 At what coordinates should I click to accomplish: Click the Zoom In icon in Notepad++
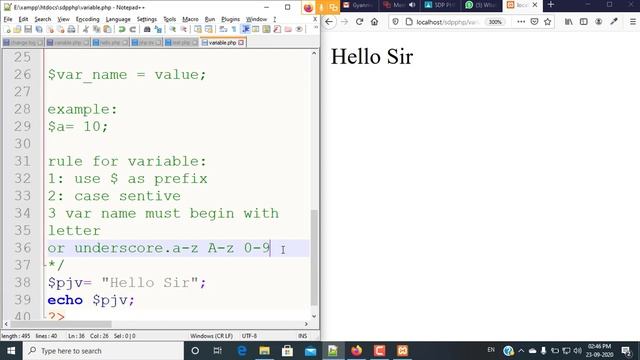click(x=173, y=29)
